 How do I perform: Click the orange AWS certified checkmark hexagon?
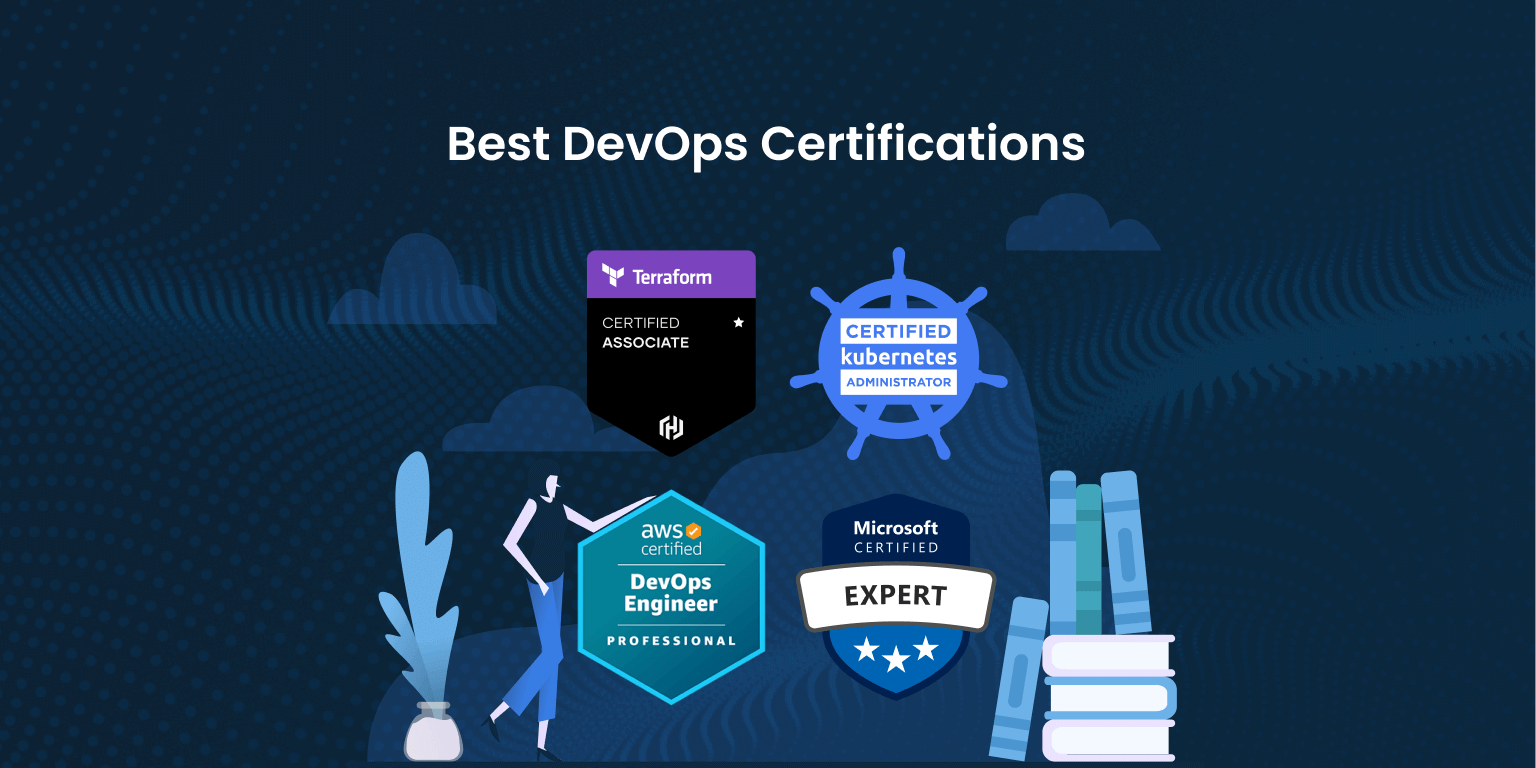point(693,533)
